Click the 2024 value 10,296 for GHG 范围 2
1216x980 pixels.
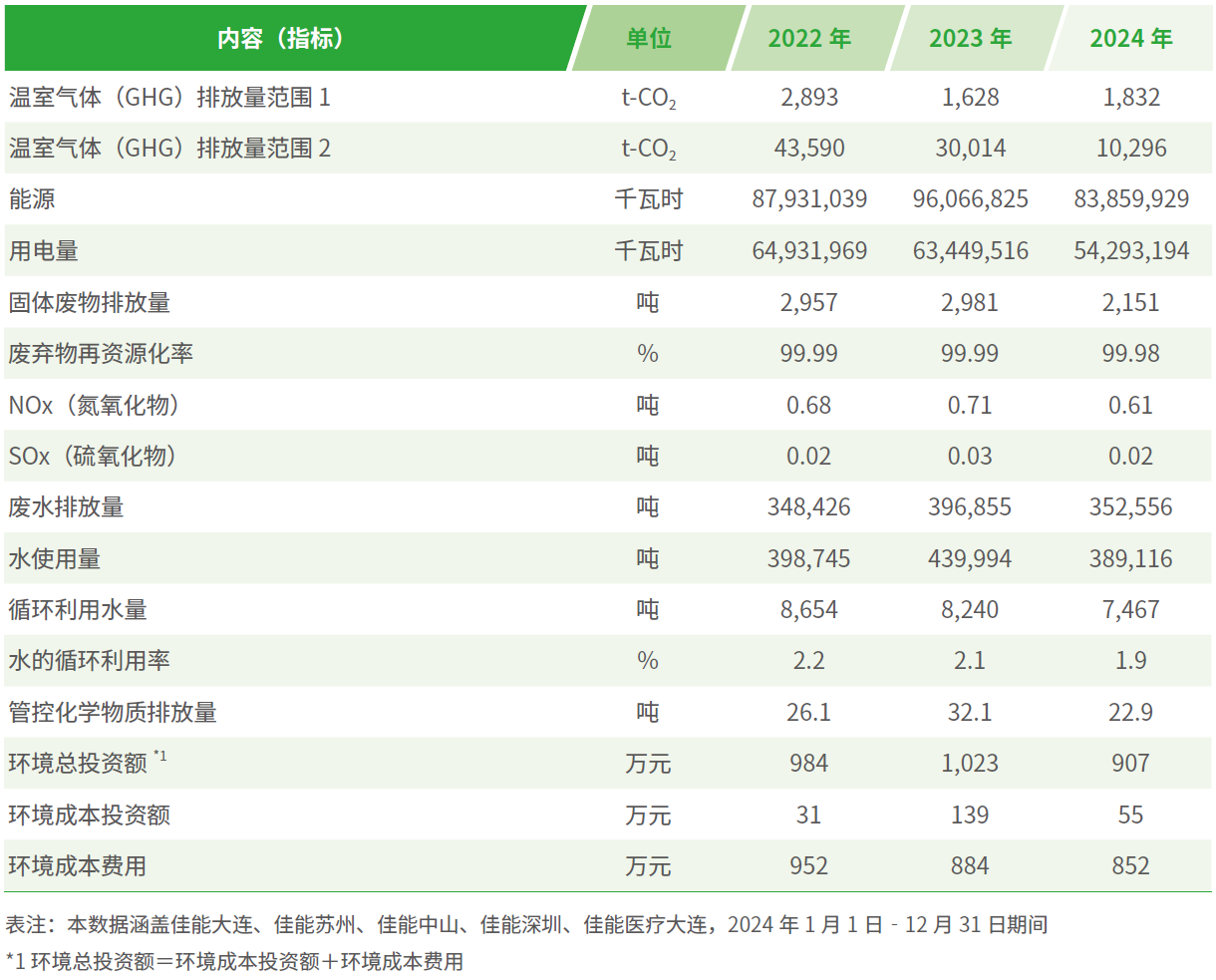[1130, 149]
